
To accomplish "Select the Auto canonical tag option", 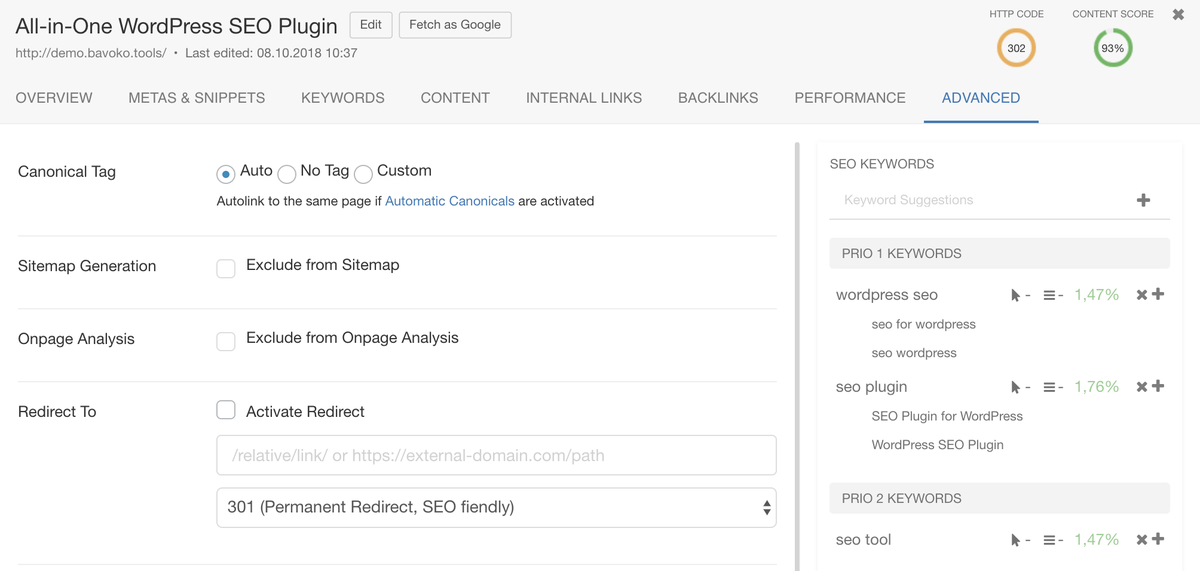I will (226, 174).
